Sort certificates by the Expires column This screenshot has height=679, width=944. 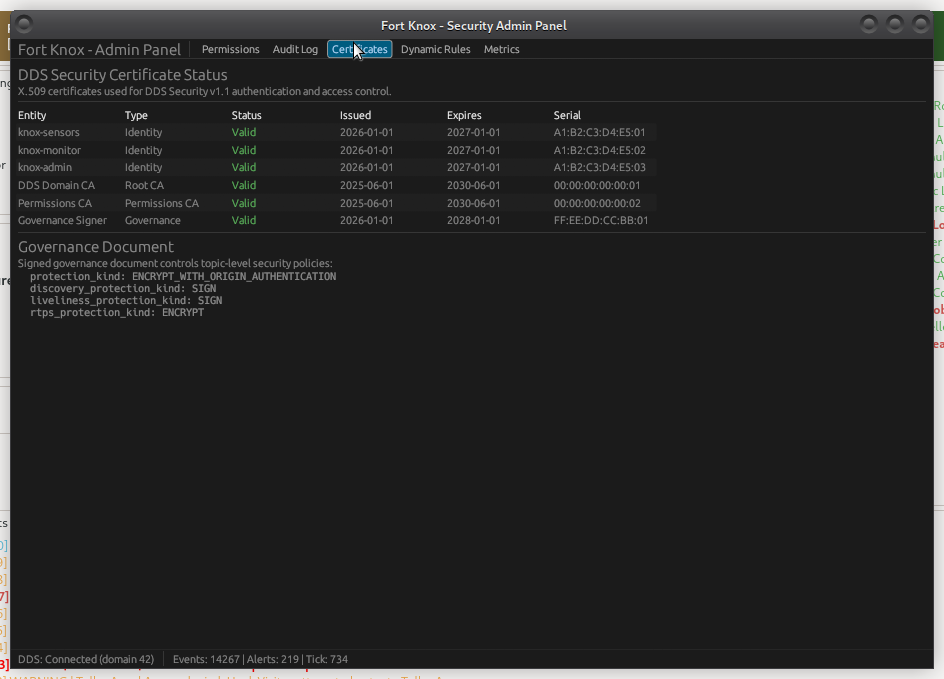tap(464, 115)
